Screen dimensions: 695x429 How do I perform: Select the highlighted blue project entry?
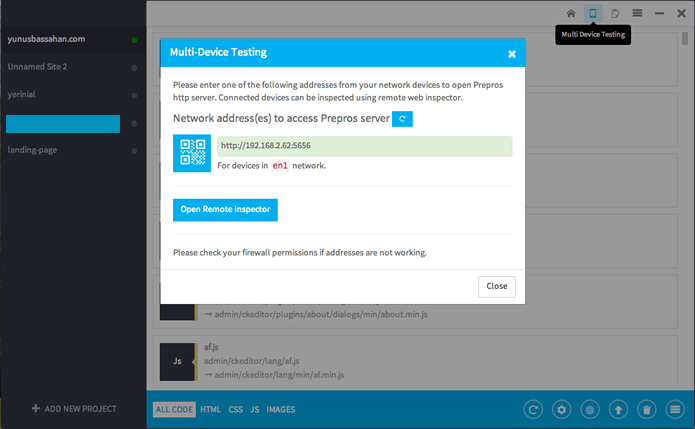(x=63, y=124)
